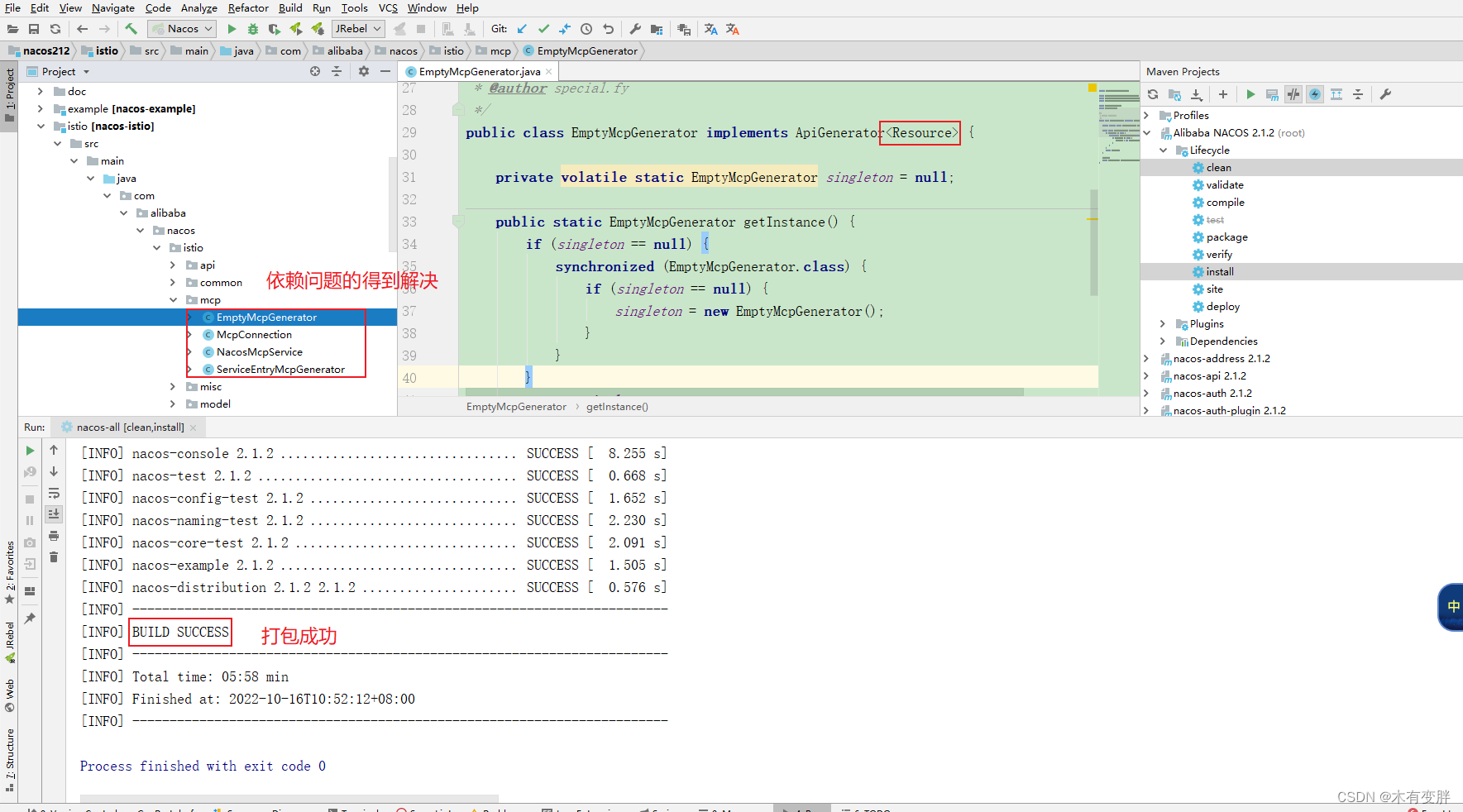The height and width of the screenshot is (812, 1463).
Task: Expand example [nacos-example] module
Action: [x=40, y=109]
